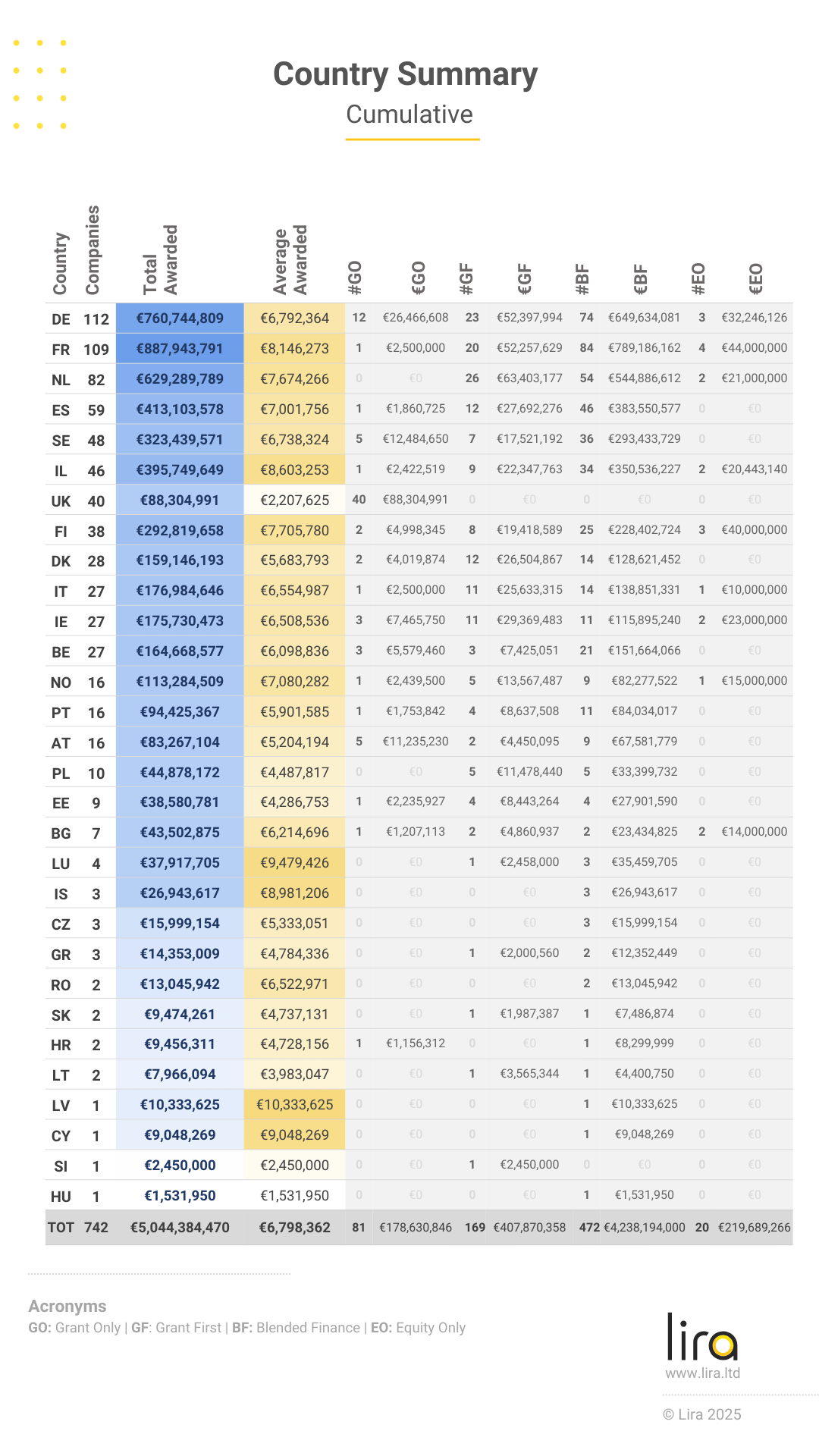
Task: Click the Total Awarded column header
Action: click(x=160, y=259)
